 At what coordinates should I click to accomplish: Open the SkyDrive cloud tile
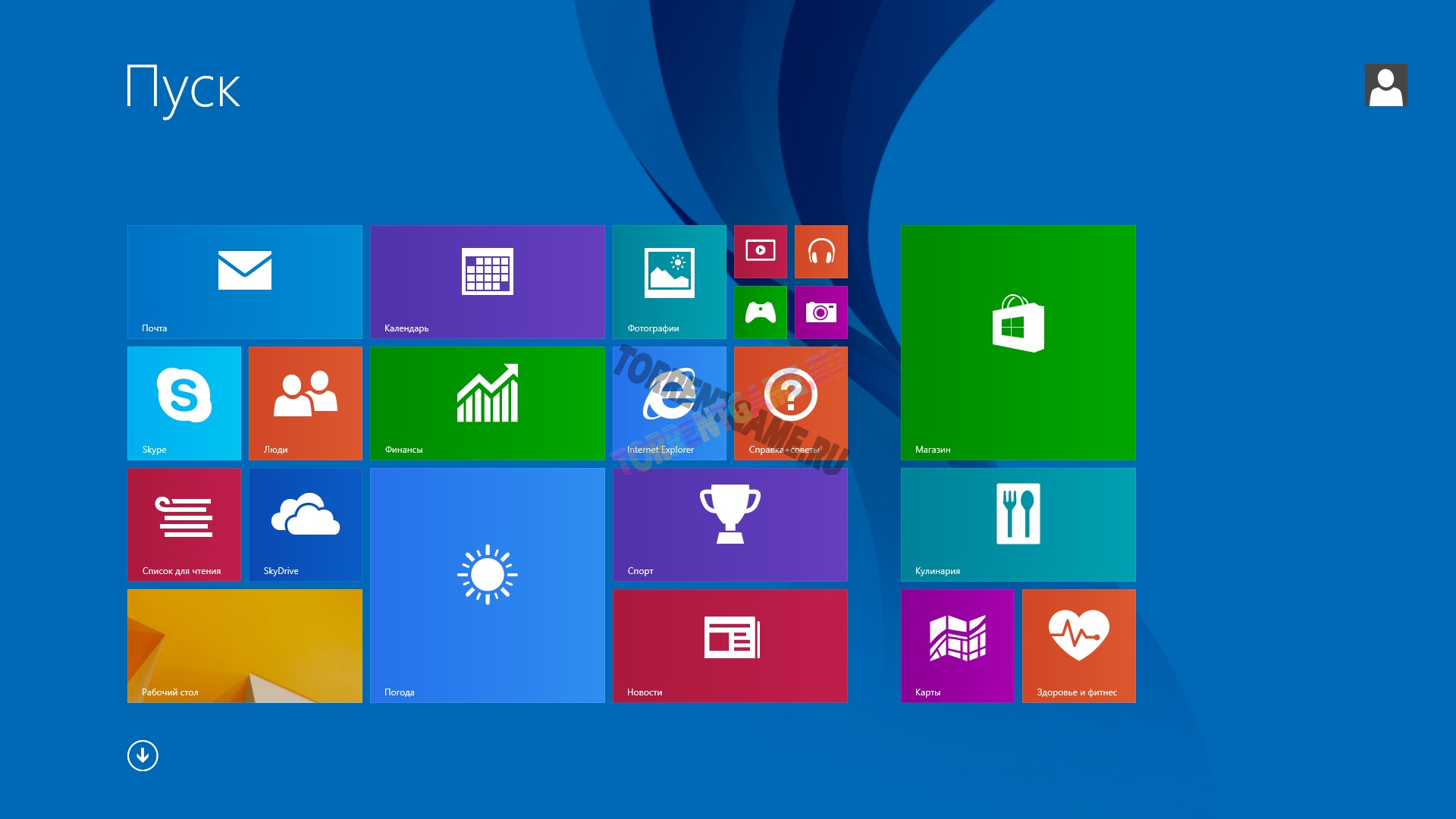pyautogui.click(x=305, y=524)
